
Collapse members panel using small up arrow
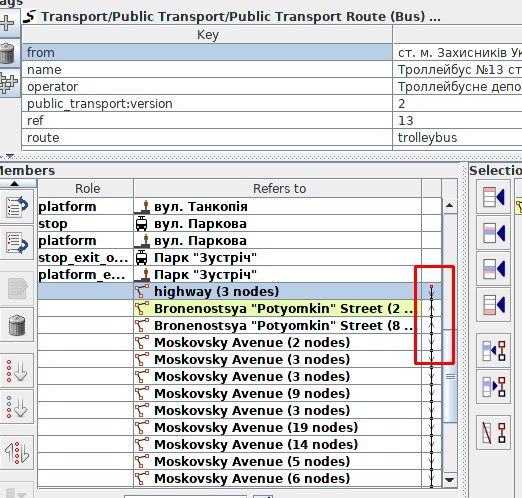pyautogui.click(x=14, y=183)
